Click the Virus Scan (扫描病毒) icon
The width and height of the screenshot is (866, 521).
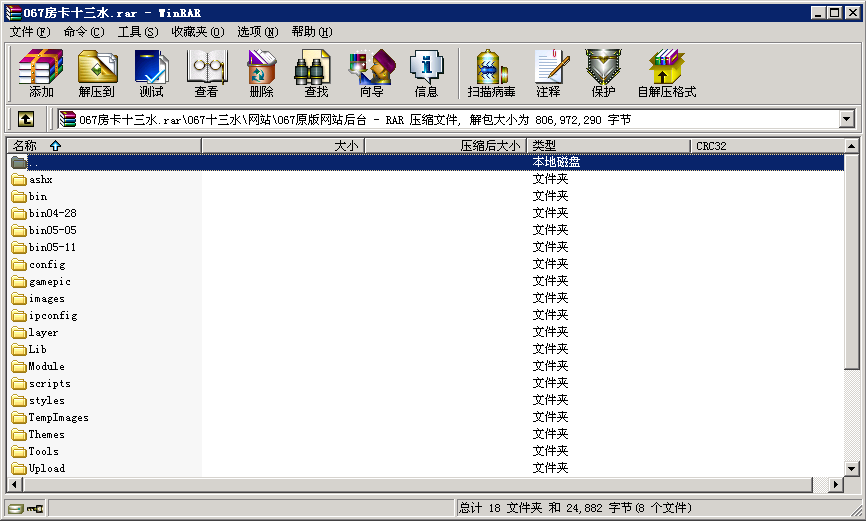click(x=491, y=73)
